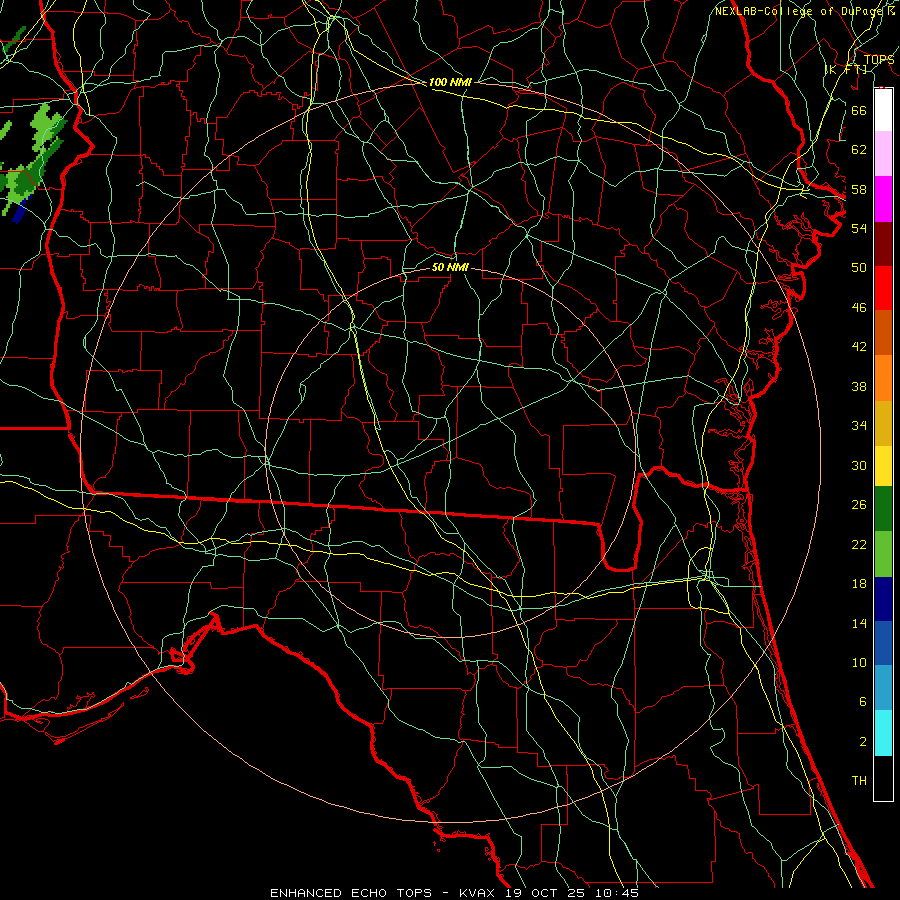Click the gold legend swatch
900x900 pixels.
coord(883,423)
